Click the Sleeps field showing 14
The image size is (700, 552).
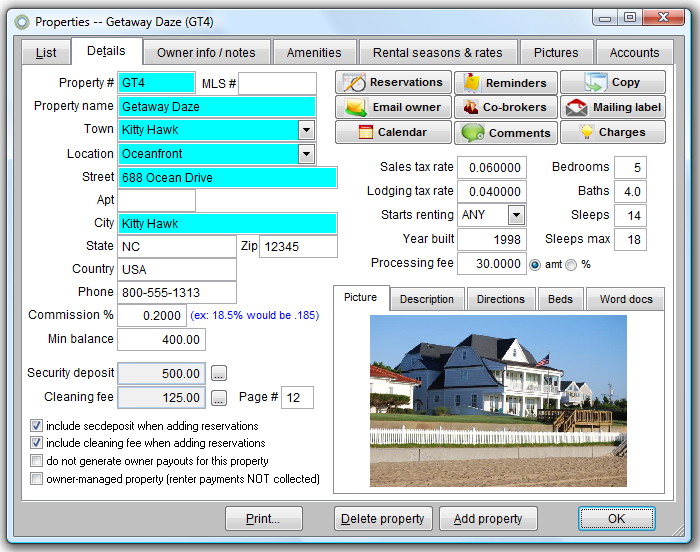pos(630,215)
